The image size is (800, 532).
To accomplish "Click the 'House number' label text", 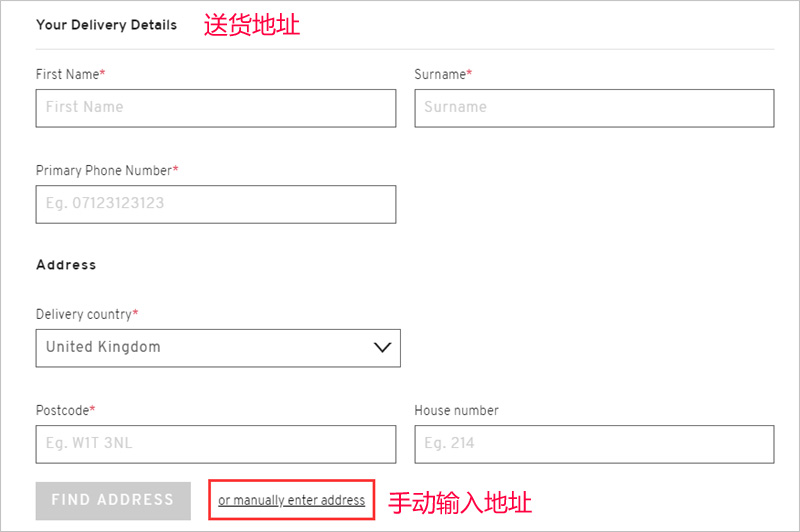I will [456, 411].
